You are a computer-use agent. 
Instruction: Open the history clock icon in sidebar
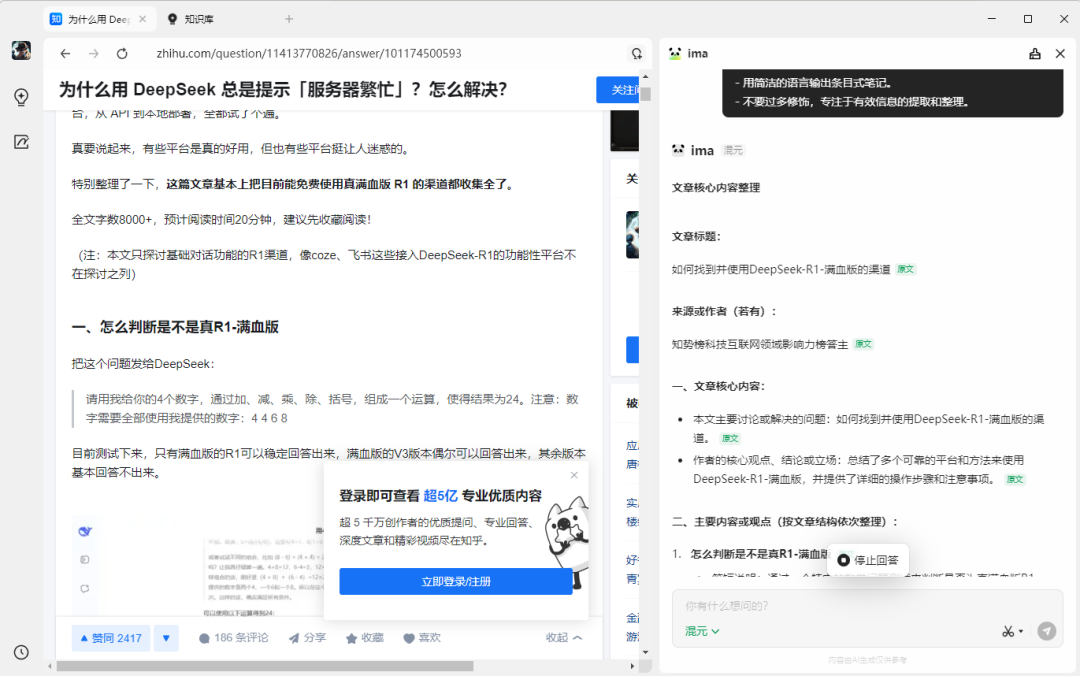[x=21, y=652]
